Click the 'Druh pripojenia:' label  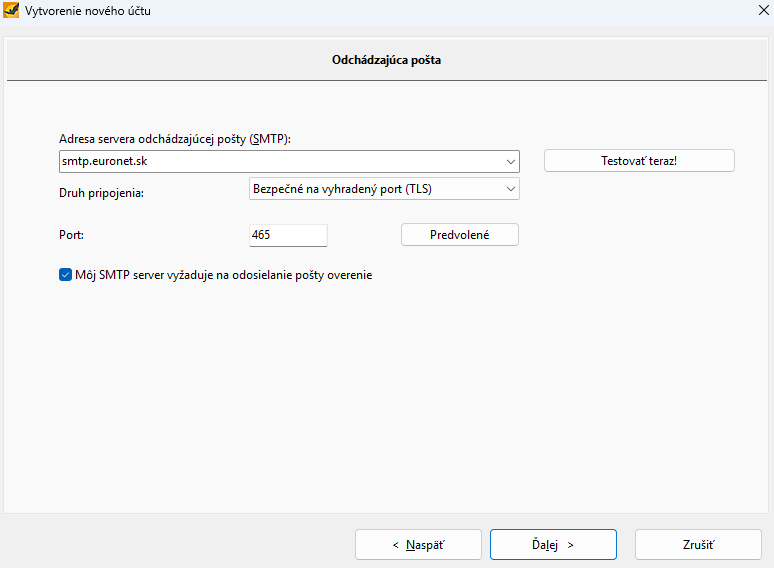tap(101, 193)
